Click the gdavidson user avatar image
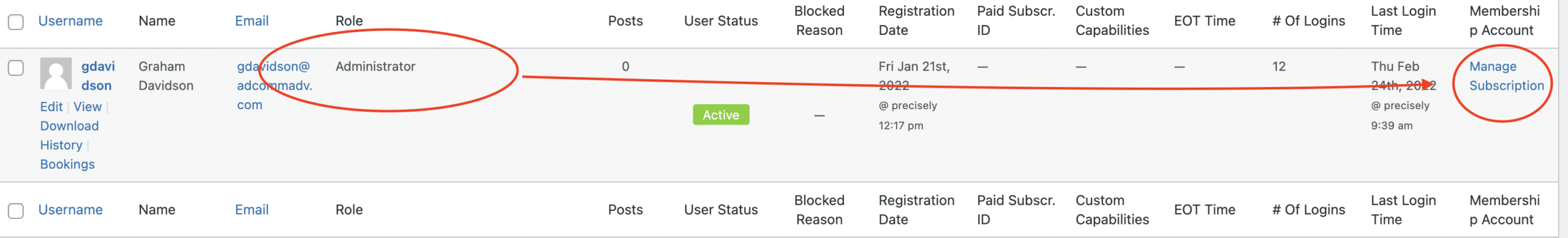This screenshot has width=1568, height=238. [56, 74]
